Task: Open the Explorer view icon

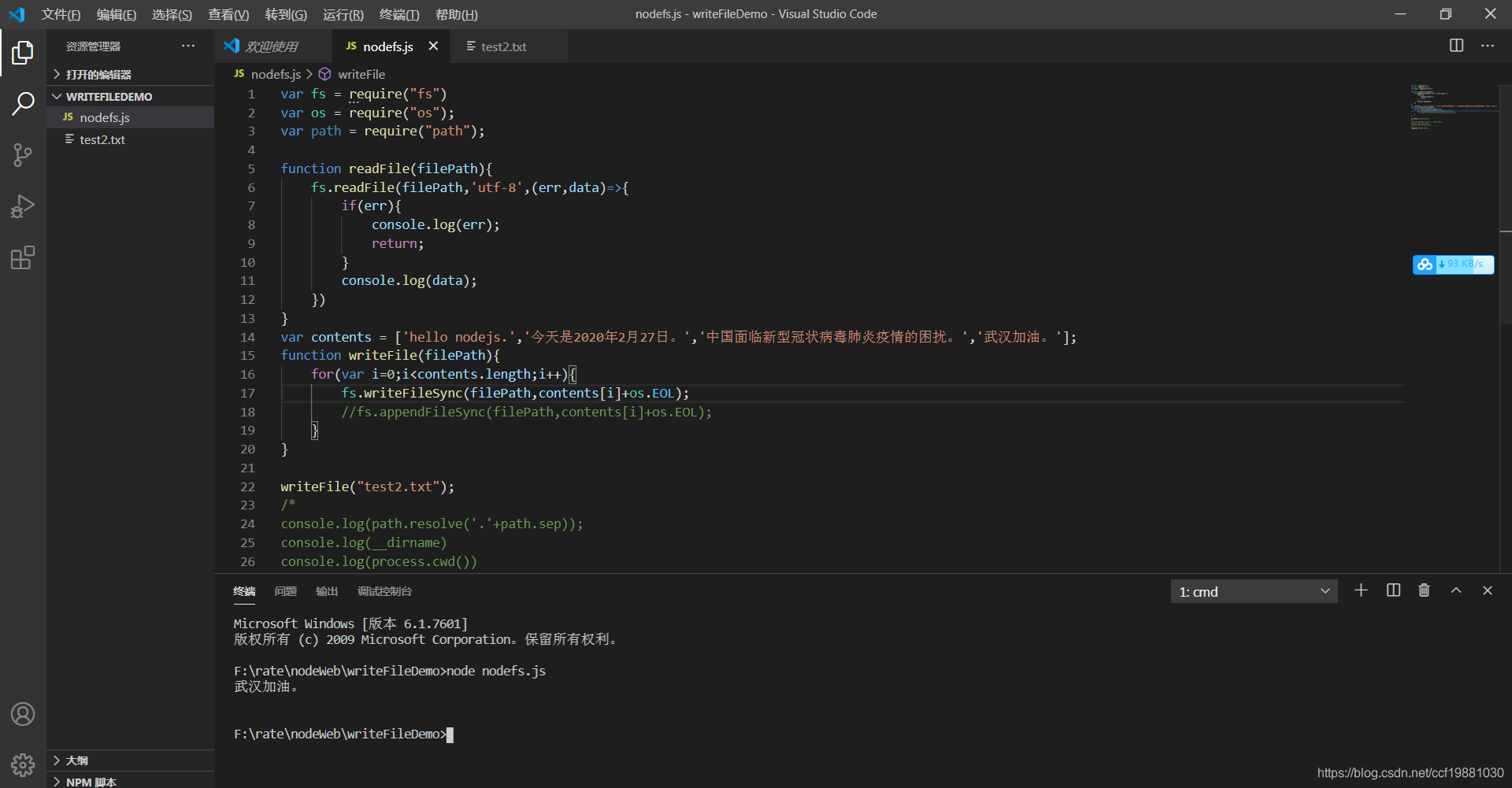Action: point(23,53)
